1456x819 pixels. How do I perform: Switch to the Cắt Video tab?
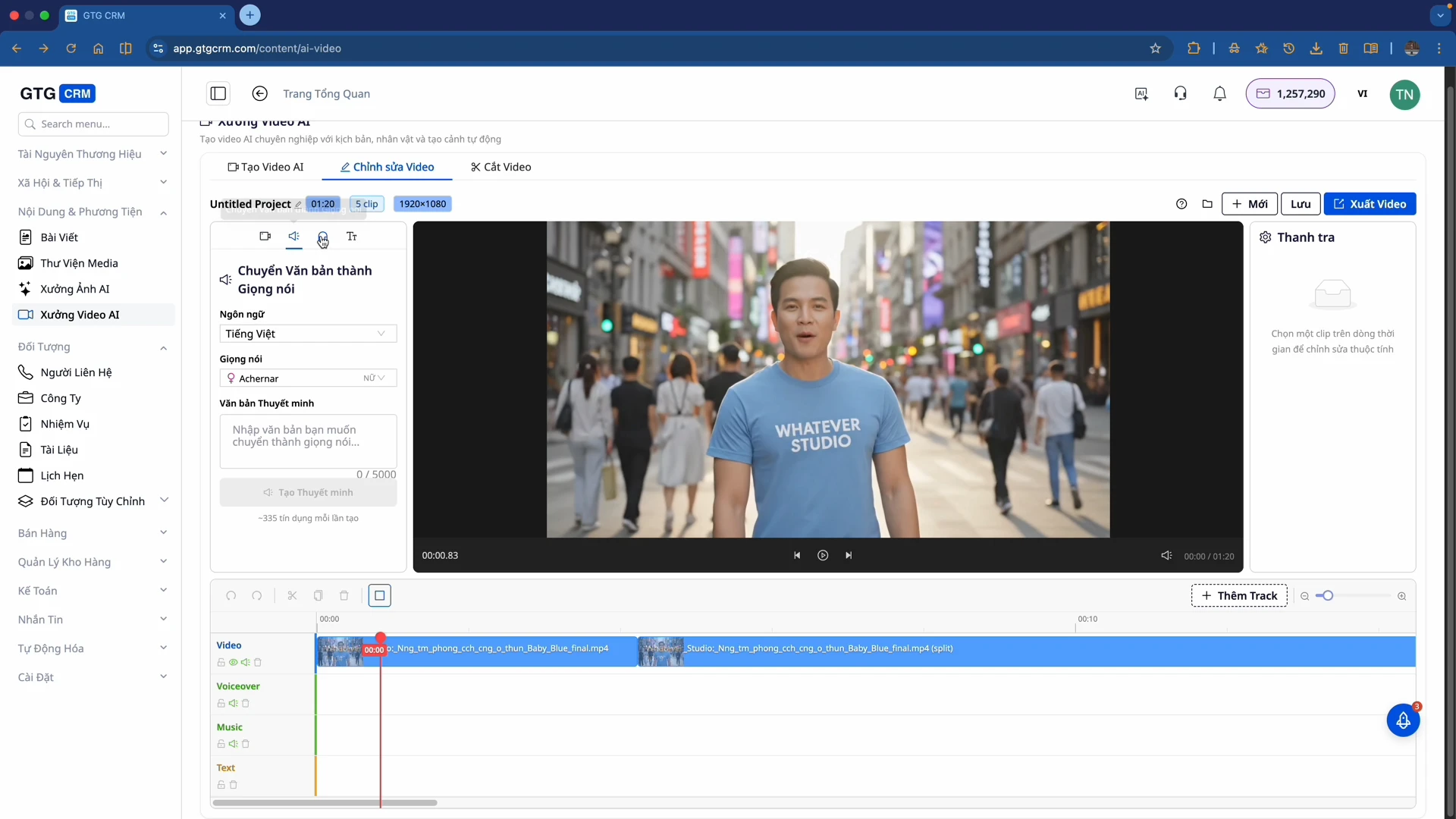[x=500, y=167]
